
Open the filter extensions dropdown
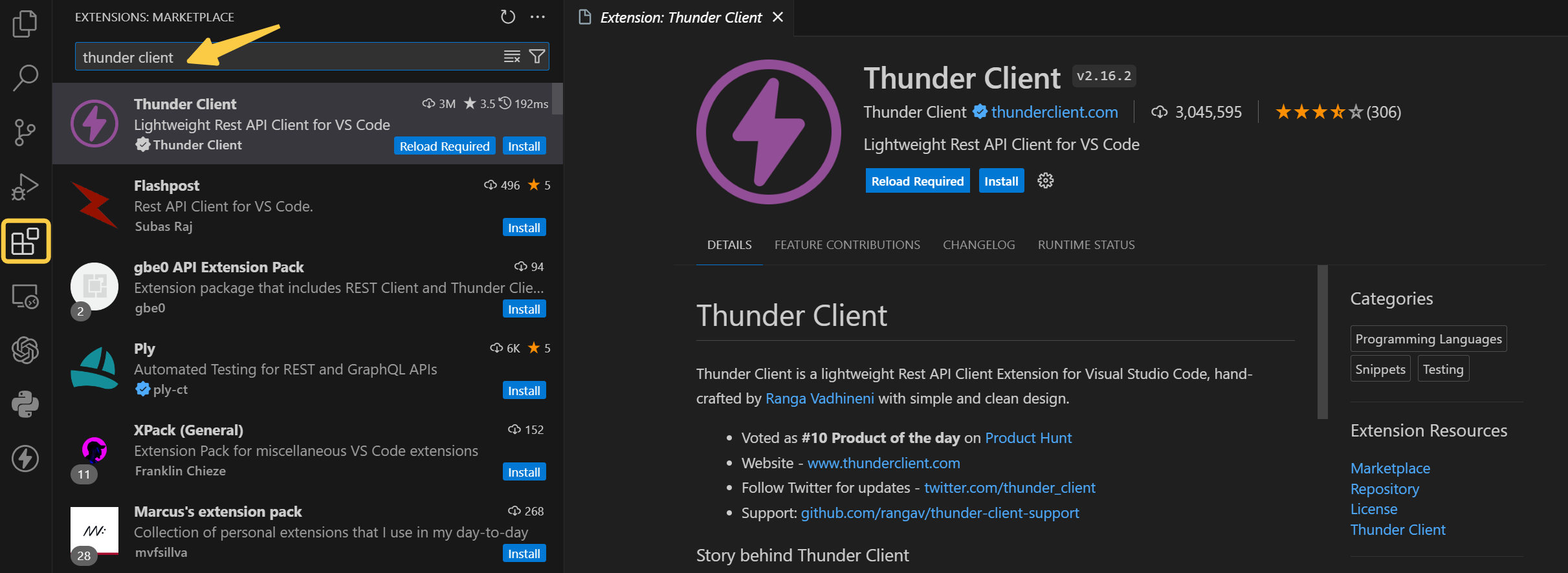[x=537, y=57]
